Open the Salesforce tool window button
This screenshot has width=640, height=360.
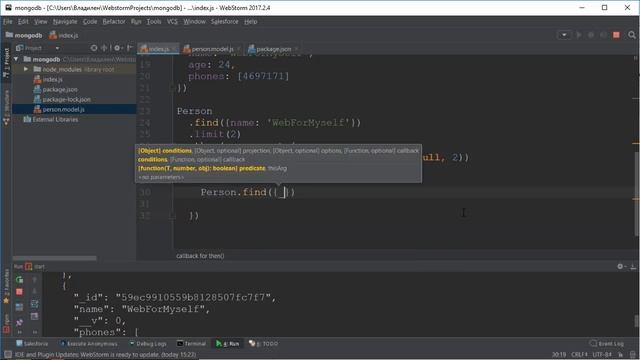32,344
